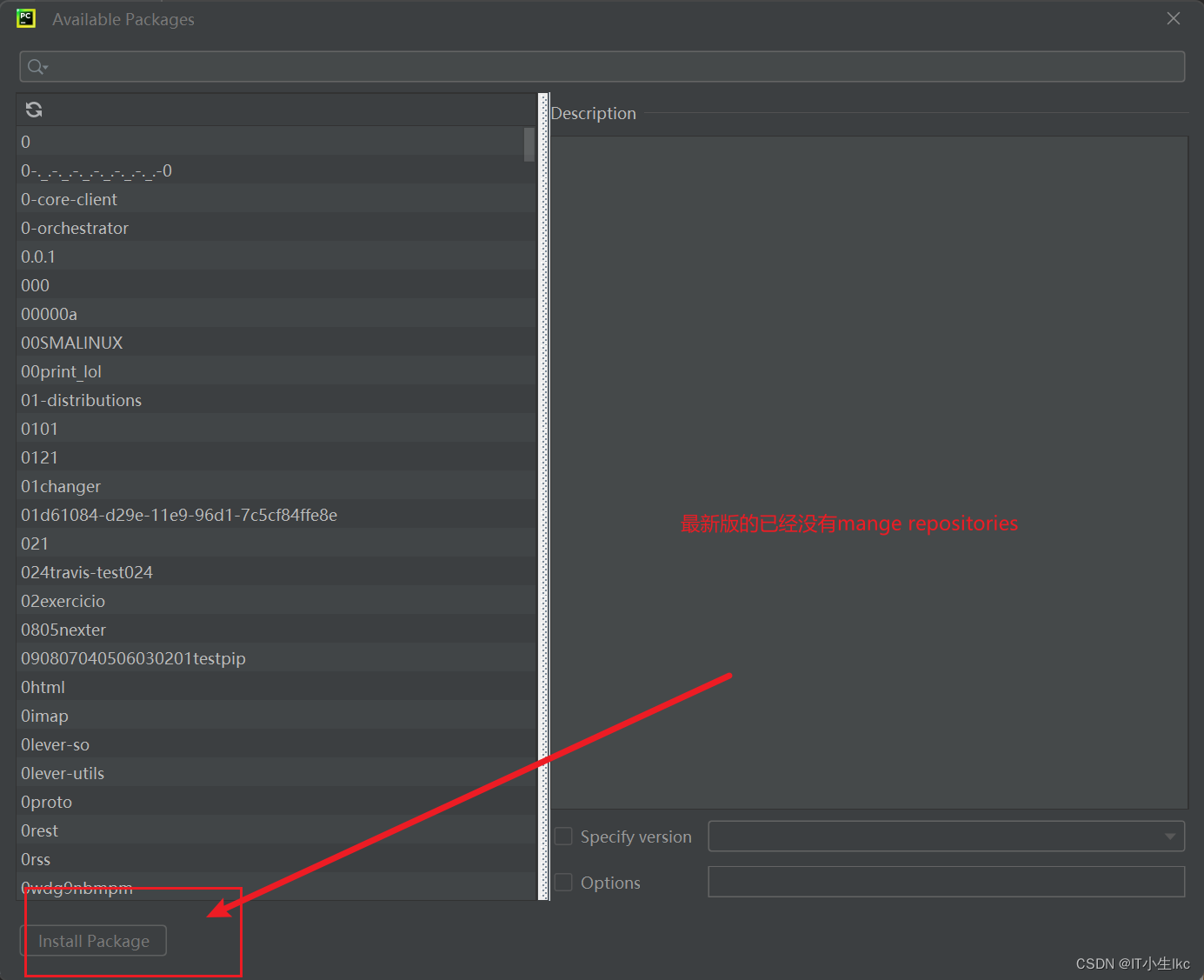Click the Options input field
Screen dimensions: 1204x980
pyautogui.click(x=946, y=881)
